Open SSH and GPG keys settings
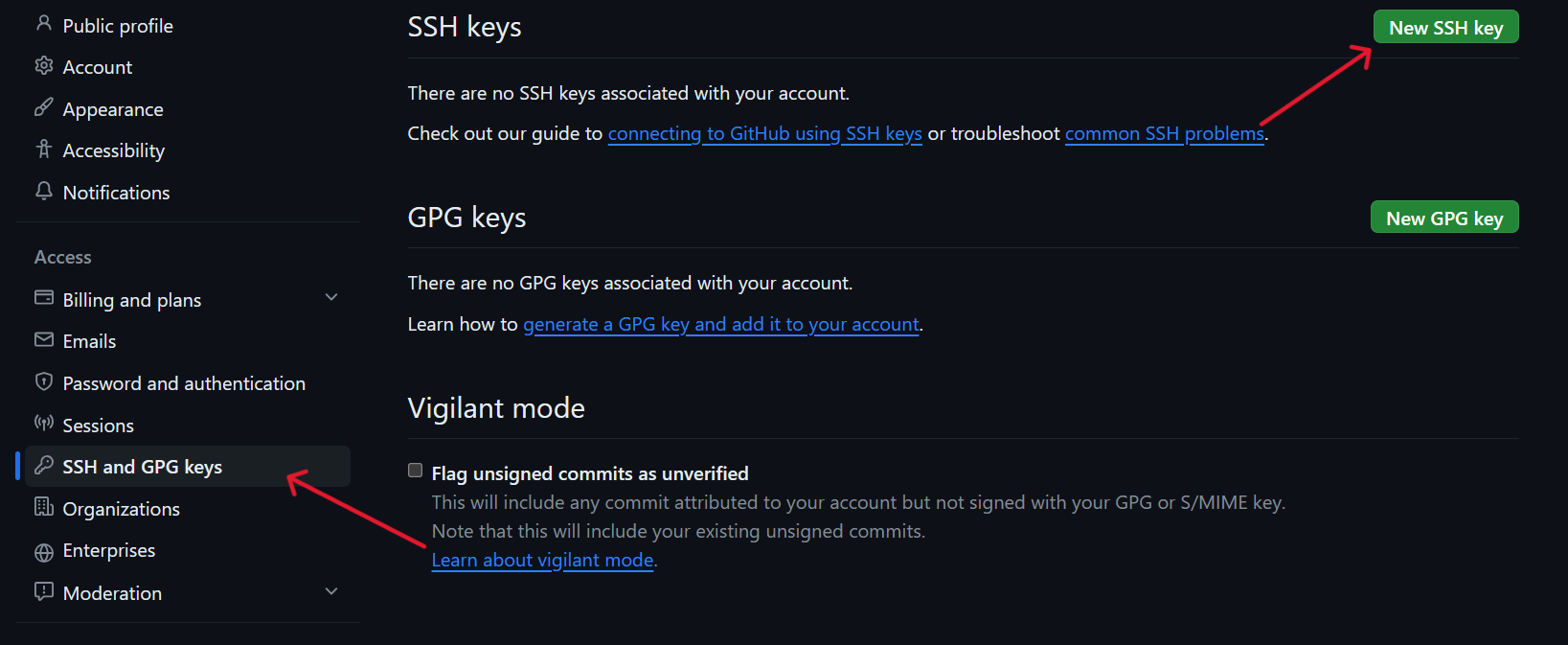Screen dimensions: 1568x645 pos(143,467)
